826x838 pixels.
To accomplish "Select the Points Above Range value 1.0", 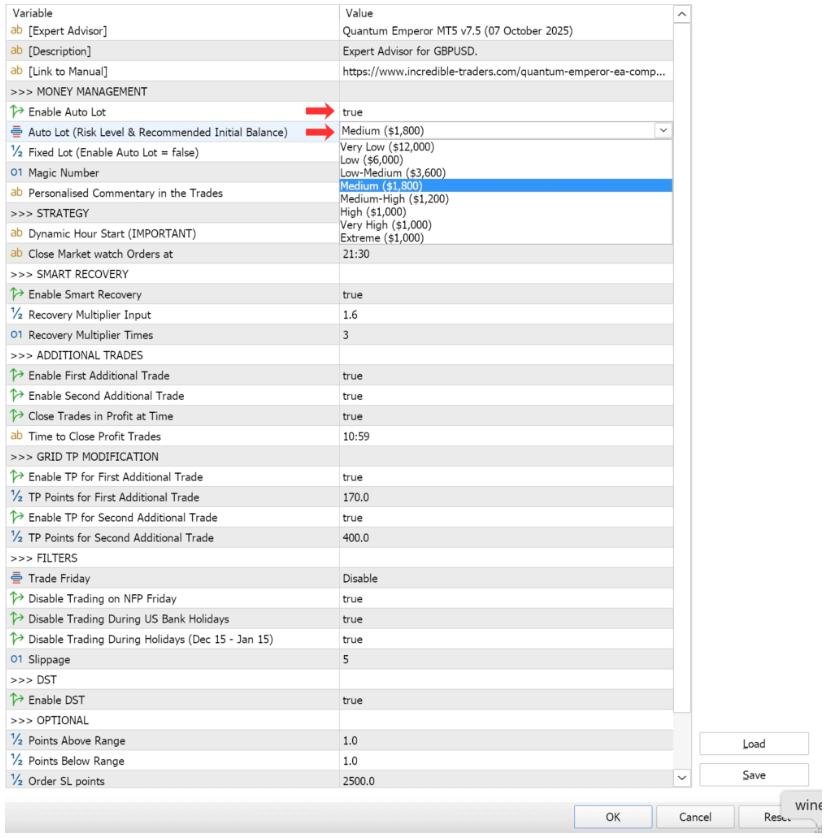I will tap(350, 741).
